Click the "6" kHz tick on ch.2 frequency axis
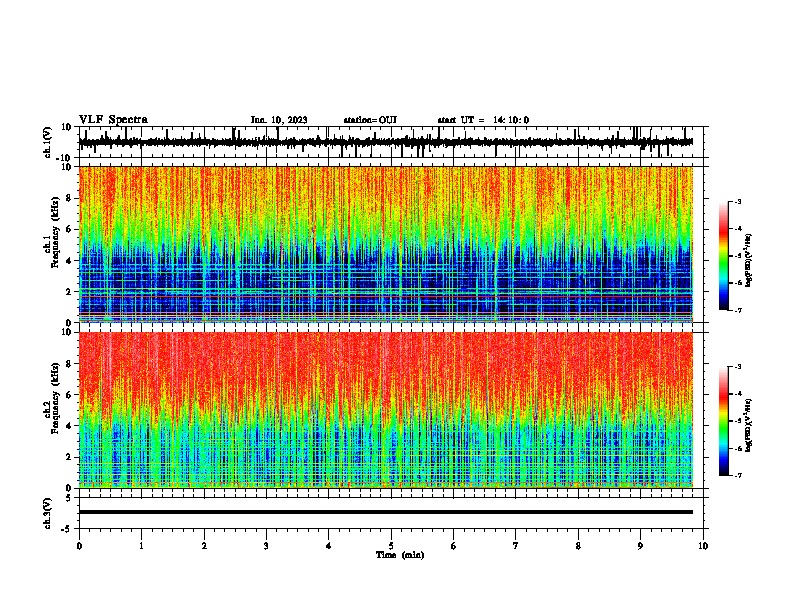Viewport: 792px width, 612px height. [70, 395]
